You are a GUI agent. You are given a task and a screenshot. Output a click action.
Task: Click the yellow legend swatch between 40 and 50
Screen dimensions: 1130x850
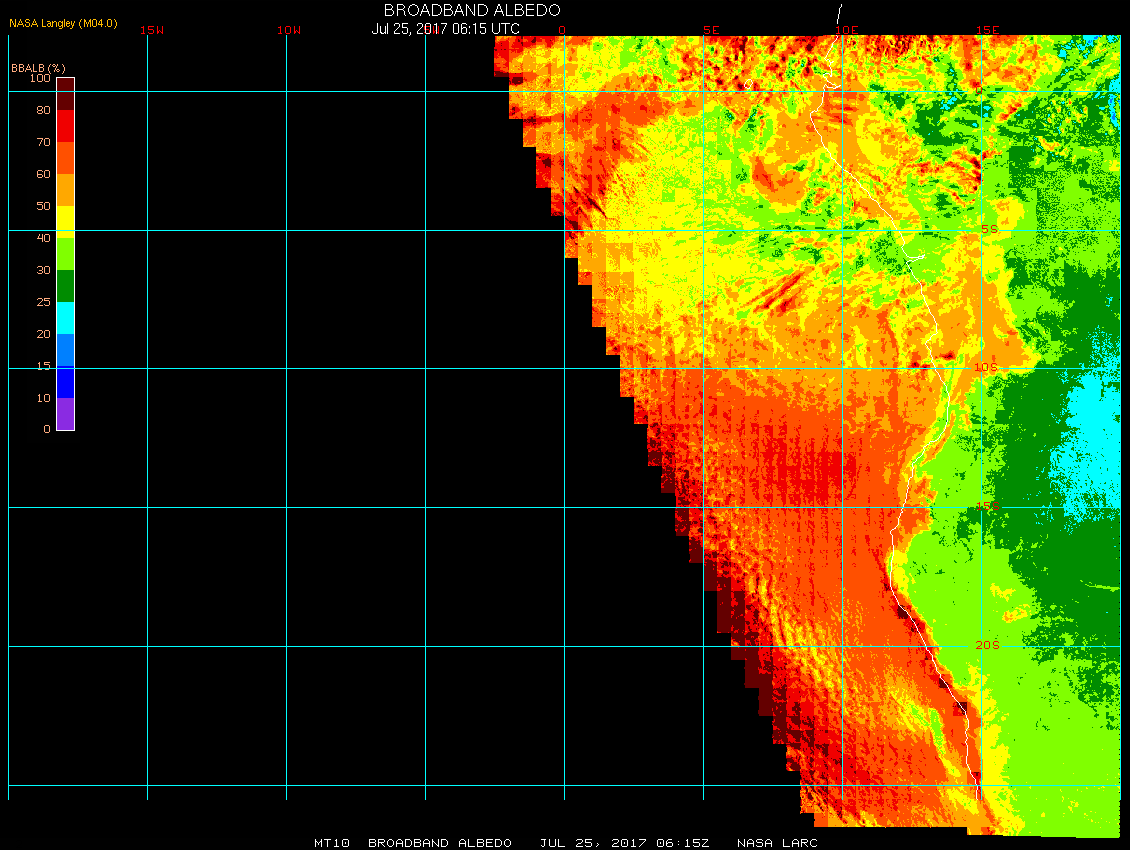click(x=66, y=222)
